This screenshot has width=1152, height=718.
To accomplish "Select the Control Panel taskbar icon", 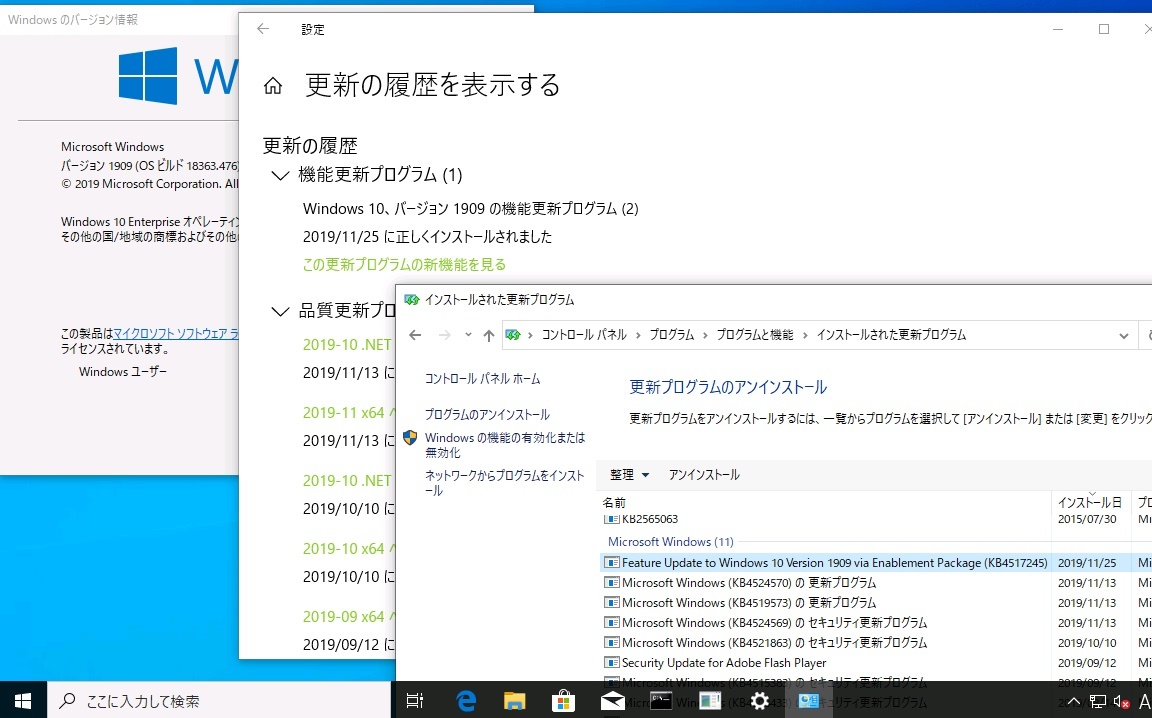I will [x=808, y=701].
